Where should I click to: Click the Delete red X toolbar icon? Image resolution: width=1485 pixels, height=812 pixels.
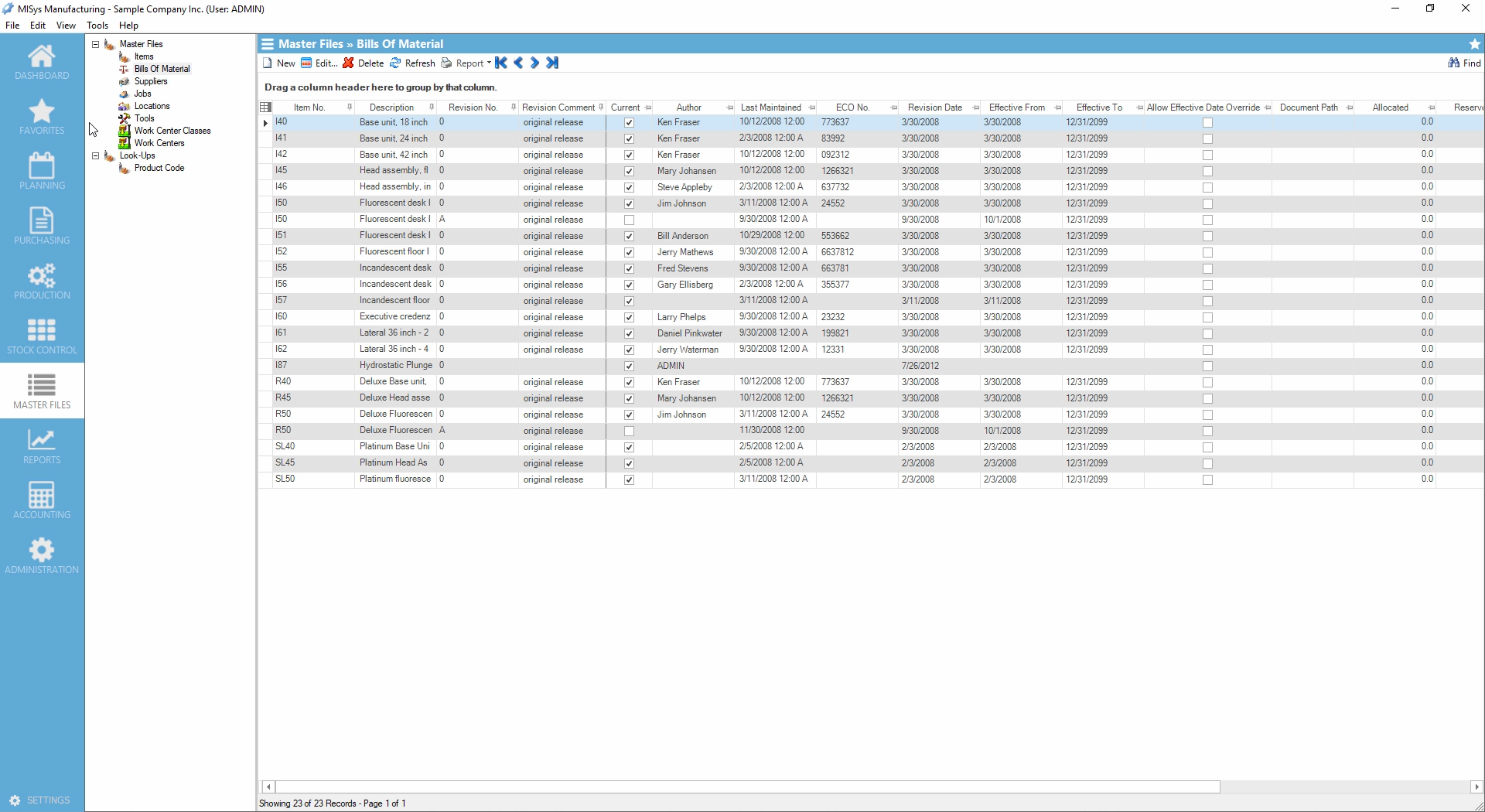click(349, 63)
